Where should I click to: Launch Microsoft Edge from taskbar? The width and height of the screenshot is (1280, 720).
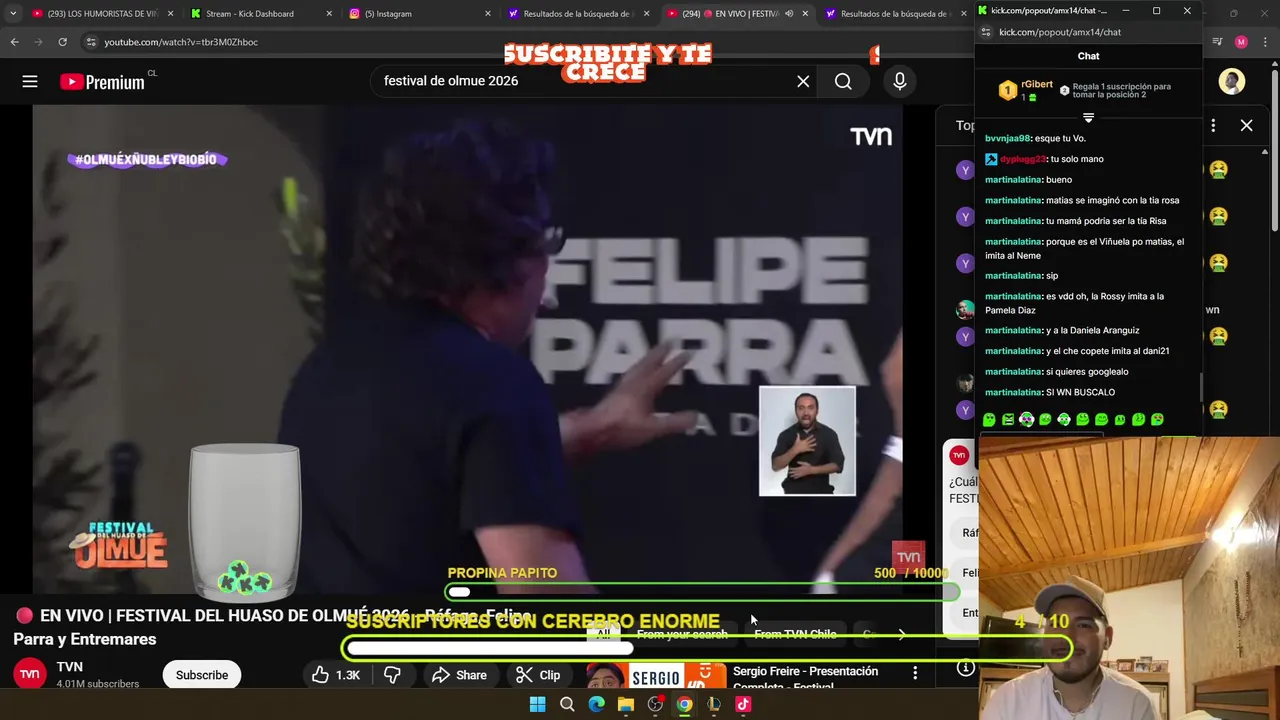tap(596, 704)
